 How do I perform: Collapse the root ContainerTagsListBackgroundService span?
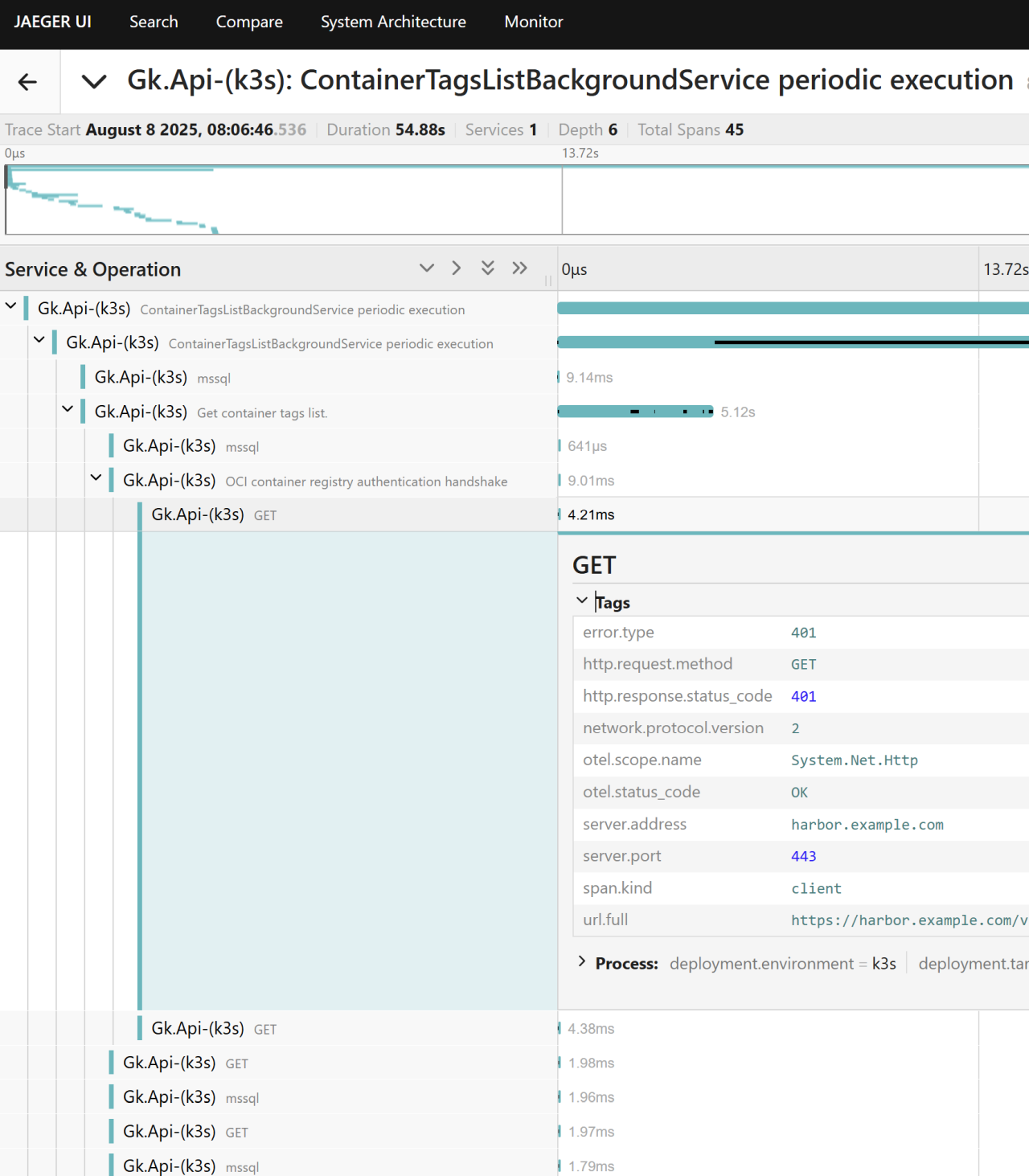[11, 306]
